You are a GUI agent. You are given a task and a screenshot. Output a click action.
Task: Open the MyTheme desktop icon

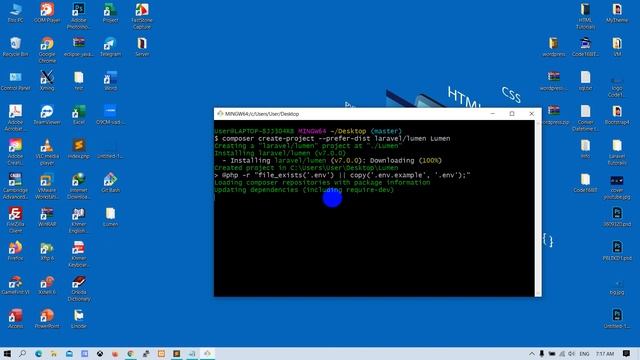[x=617, y=13]
